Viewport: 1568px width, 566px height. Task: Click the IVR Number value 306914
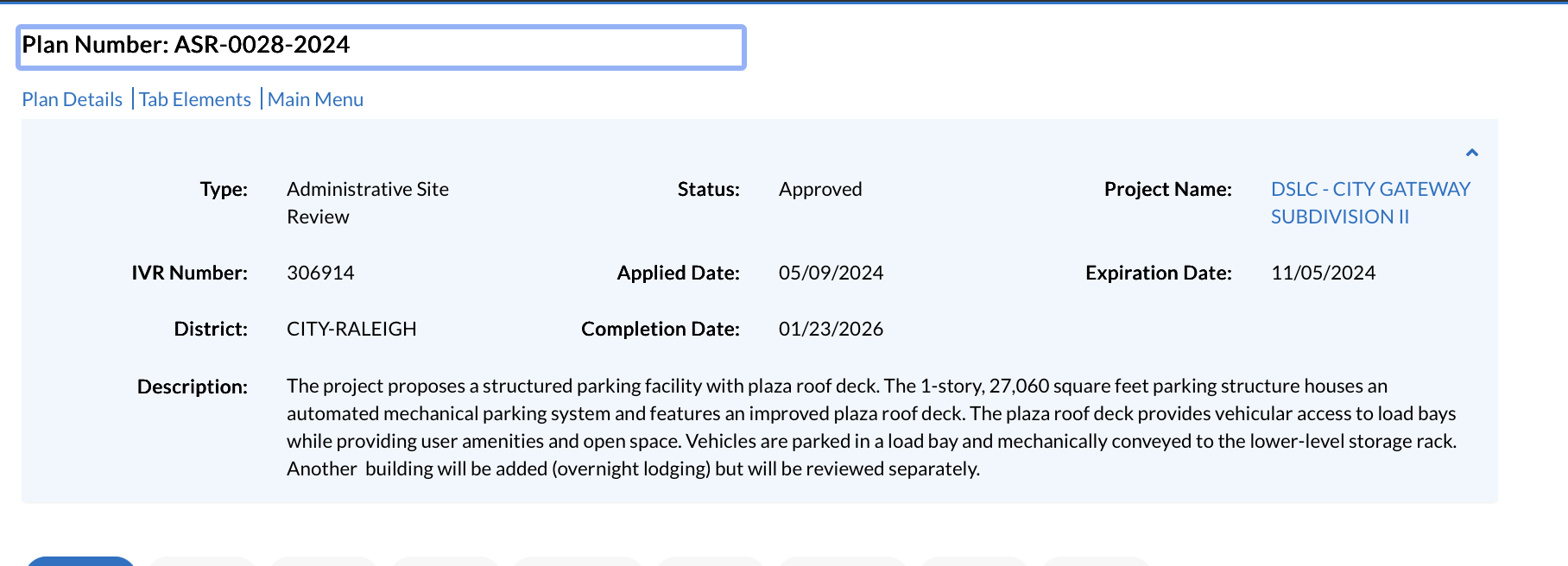click(x=320, y=273)
